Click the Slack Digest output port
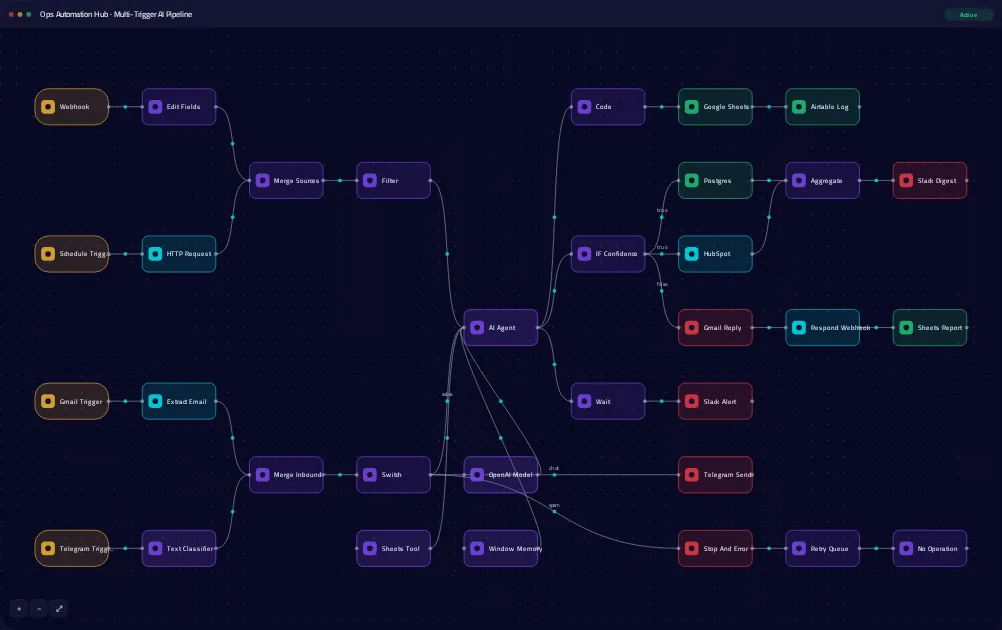This screenshot has width=1002, height=630. pos(967,180)
